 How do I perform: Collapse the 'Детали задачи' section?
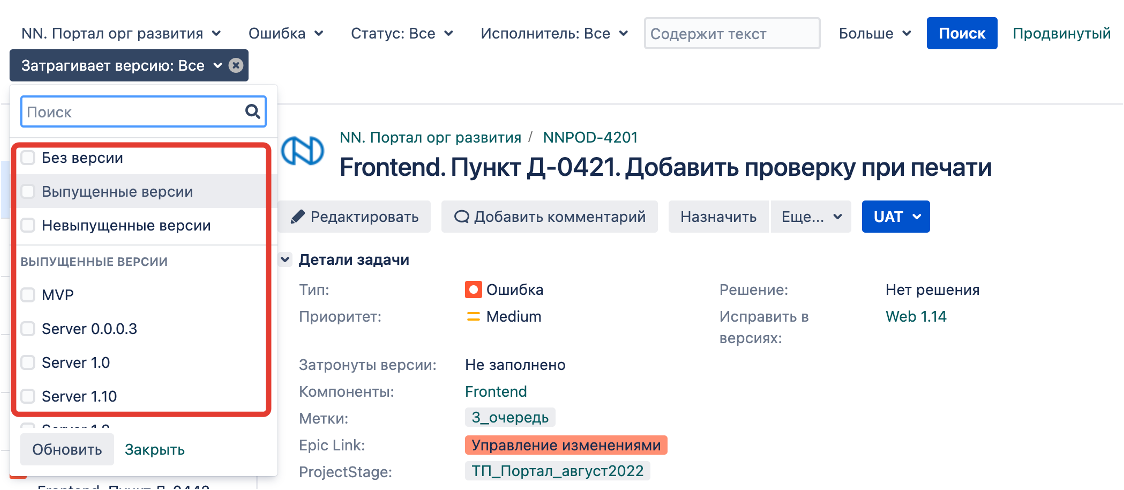pyautogui.click(x=286, y=260)
